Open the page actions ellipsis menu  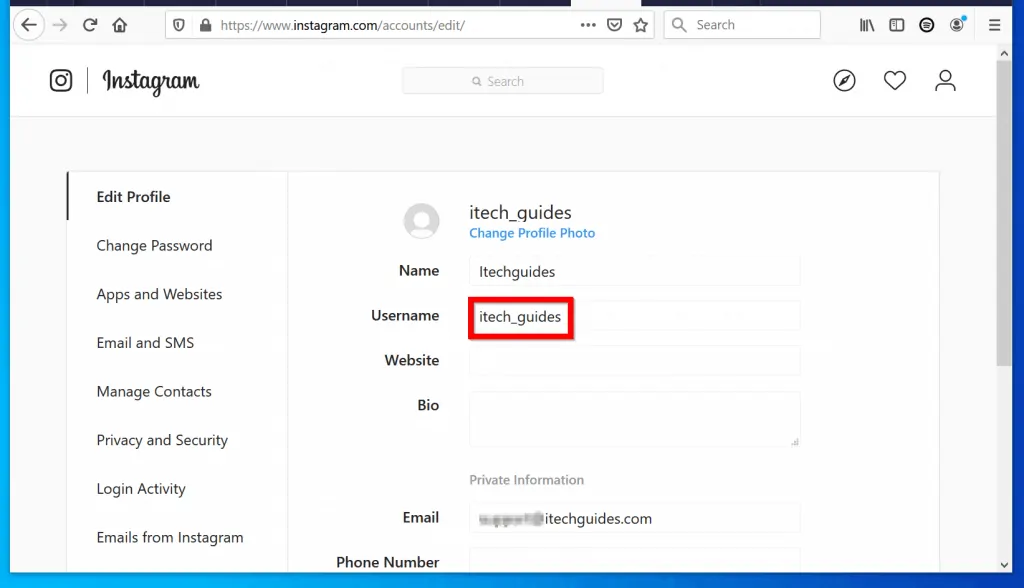pos(588,24)
